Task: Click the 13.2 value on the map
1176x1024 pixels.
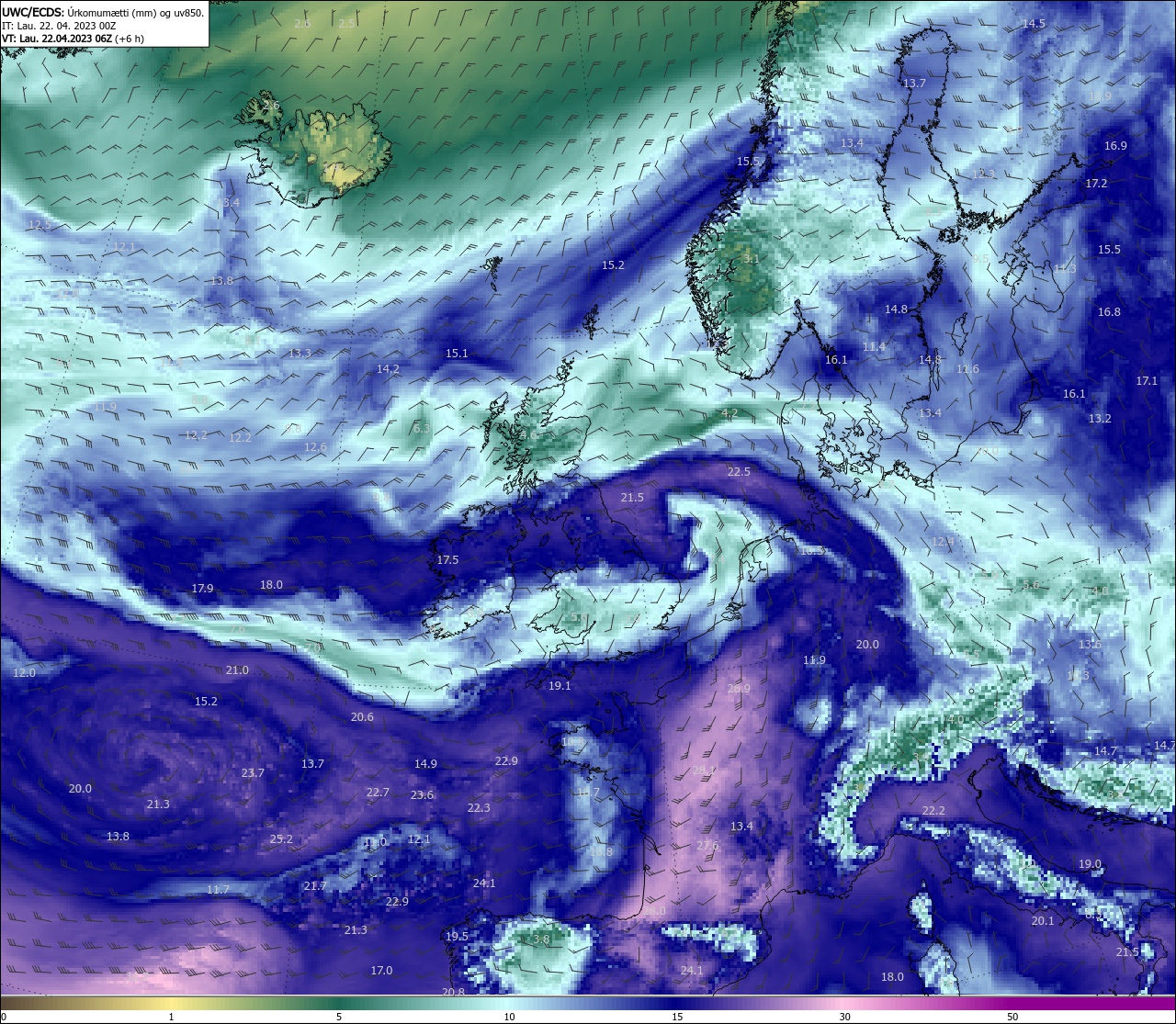Action: (1100, 419)
